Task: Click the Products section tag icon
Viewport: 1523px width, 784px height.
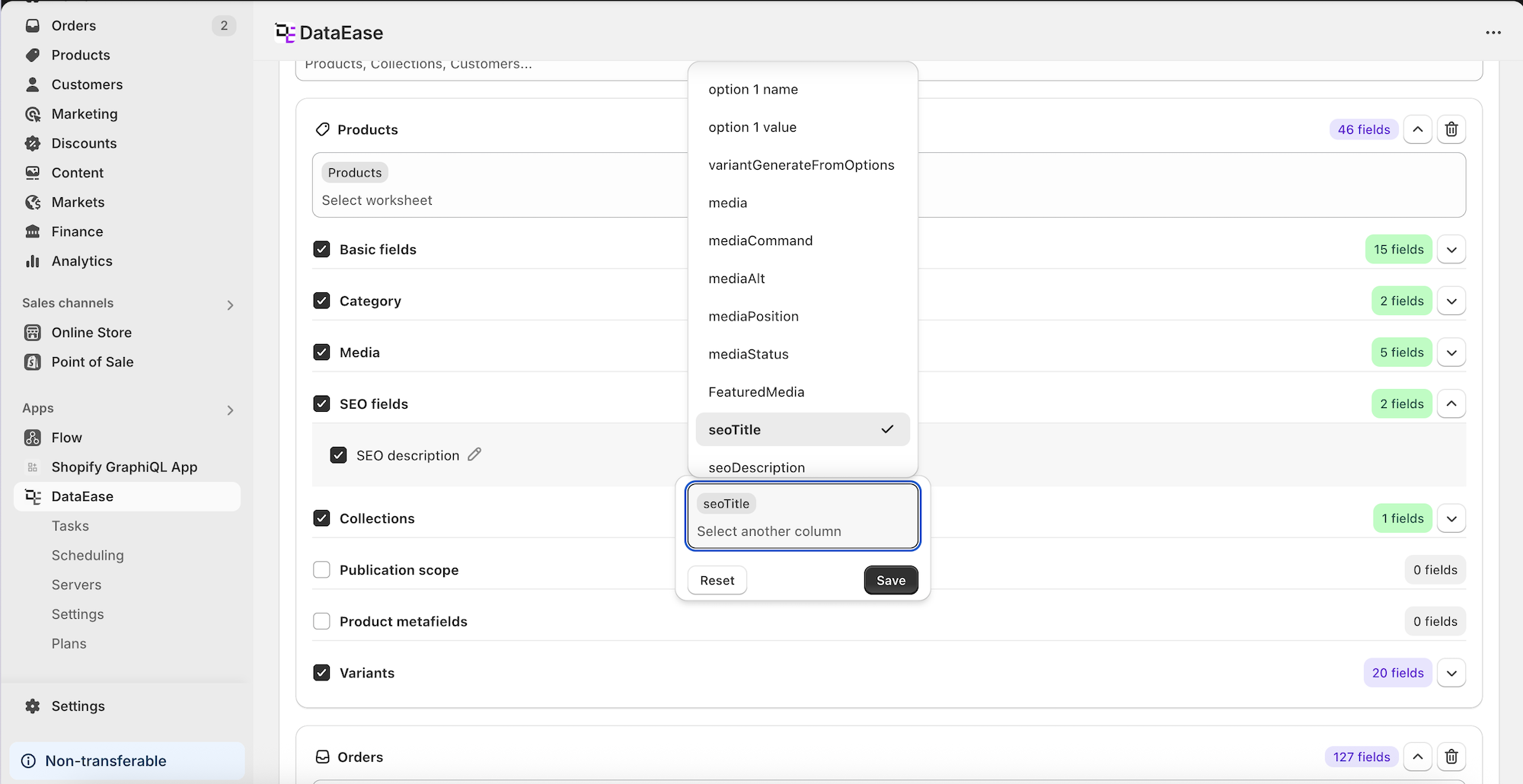Action: tap(323, 129)
